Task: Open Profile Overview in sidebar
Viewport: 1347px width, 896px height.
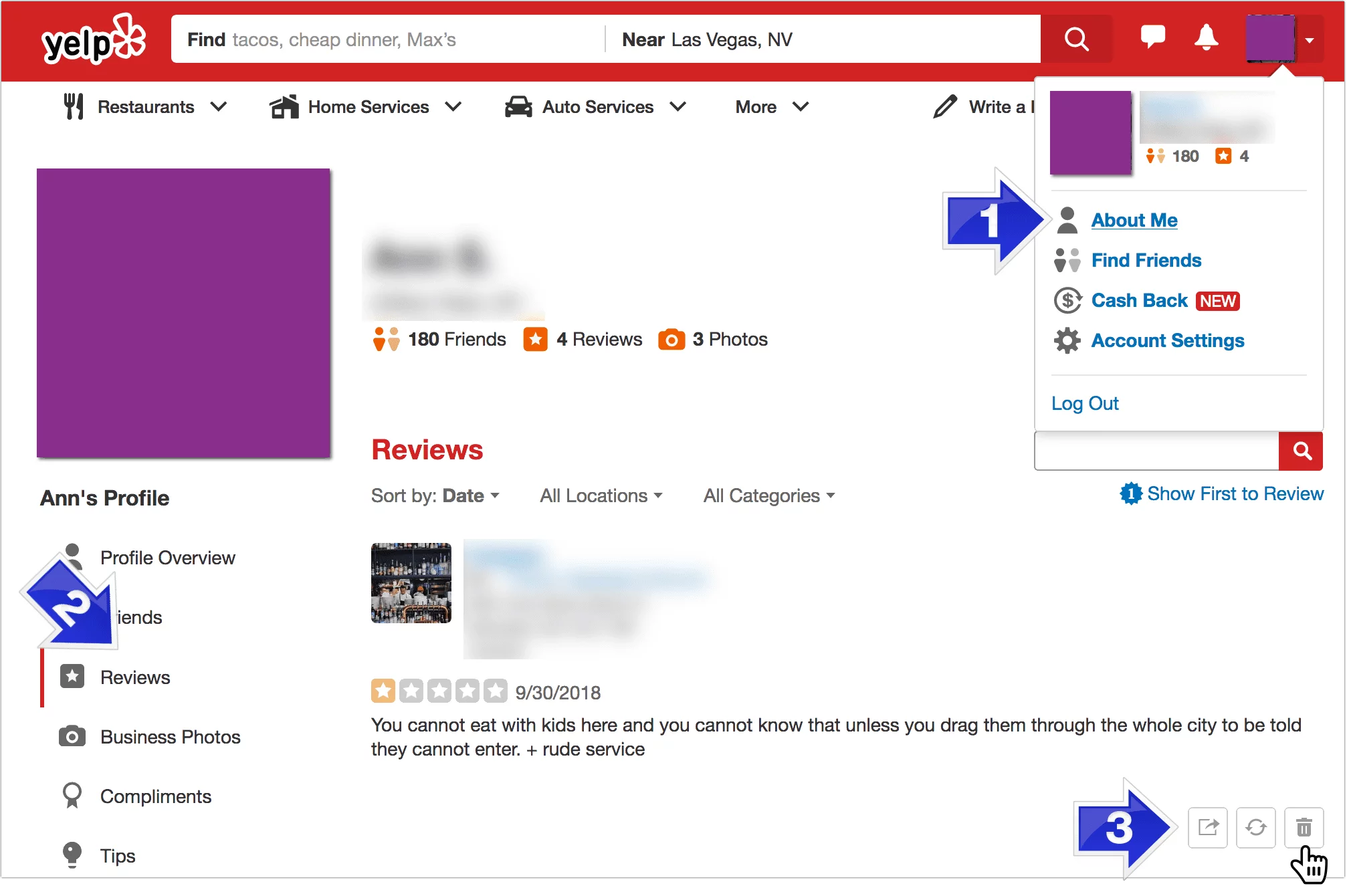Action: 167,558
